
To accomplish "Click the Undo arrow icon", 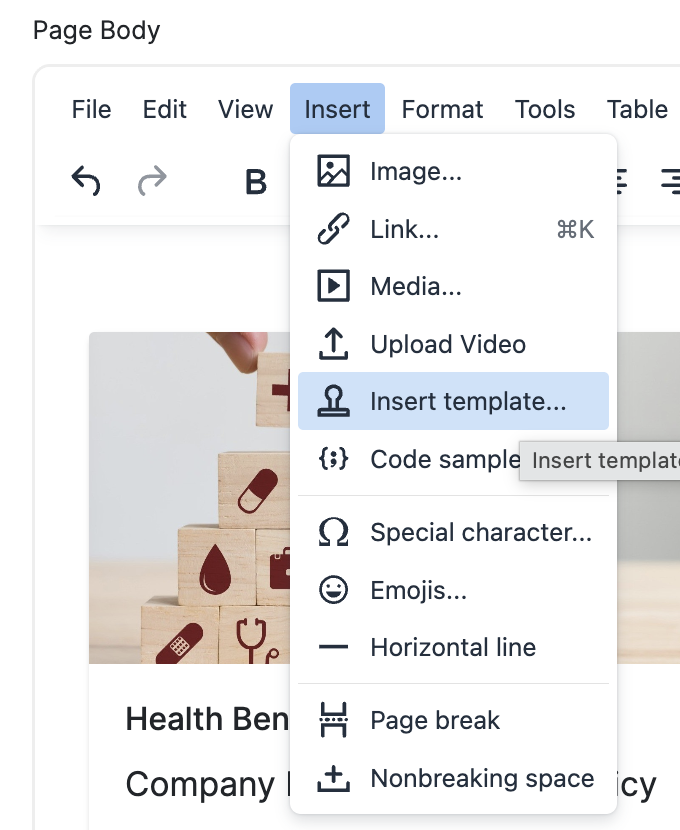I will point(86,181).
